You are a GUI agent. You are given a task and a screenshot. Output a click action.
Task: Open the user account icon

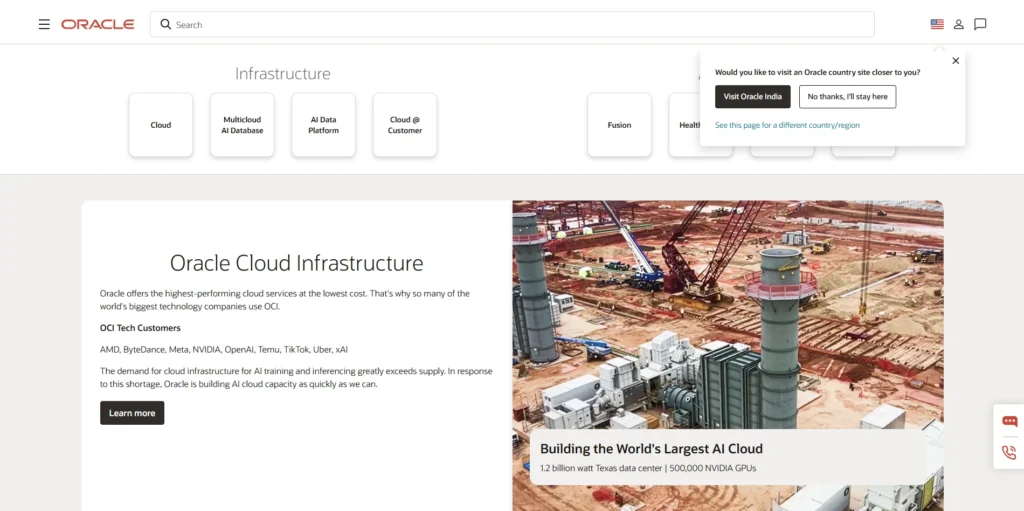point(959,24)
